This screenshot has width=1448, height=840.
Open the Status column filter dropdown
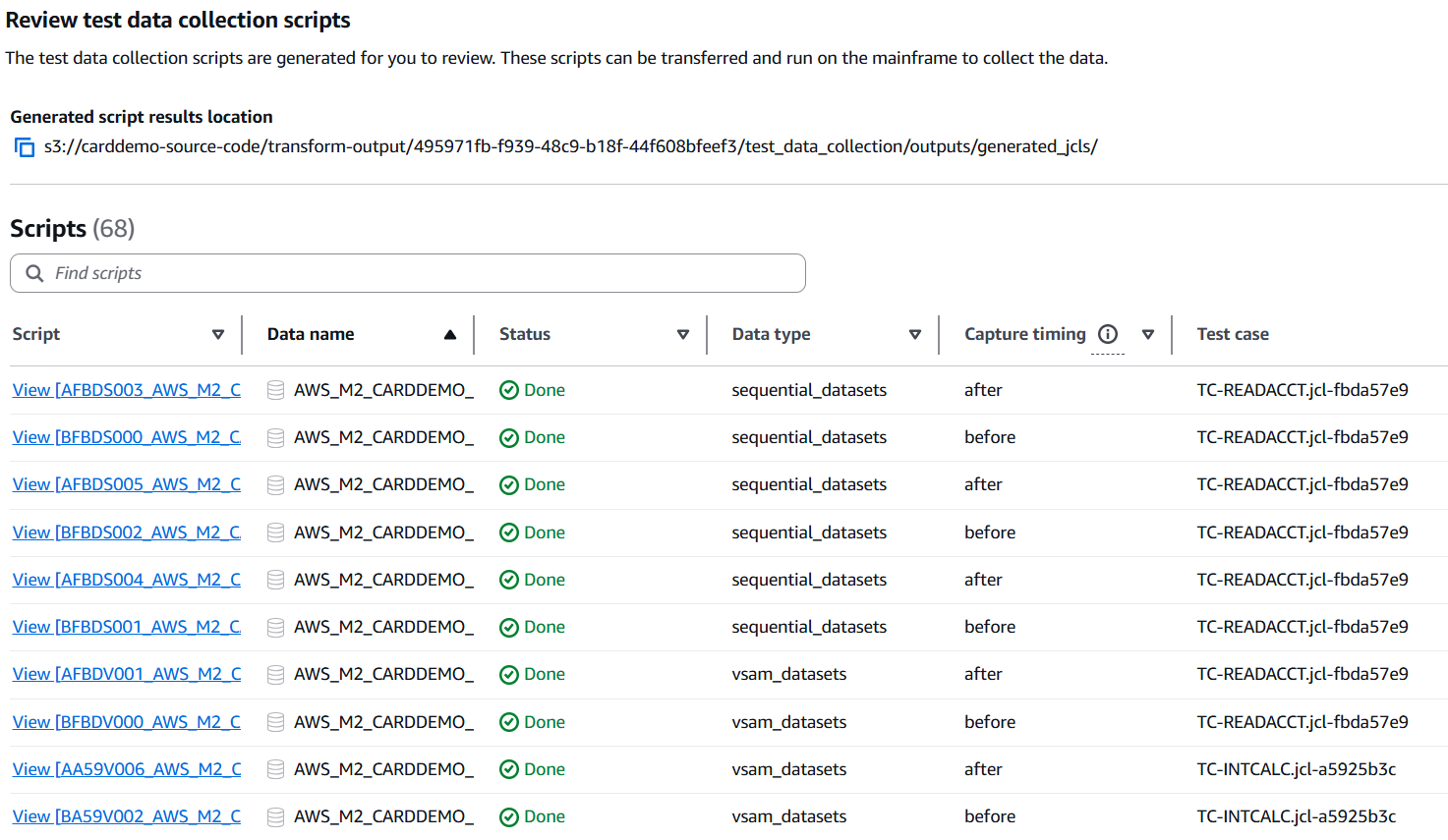(683, 335)
